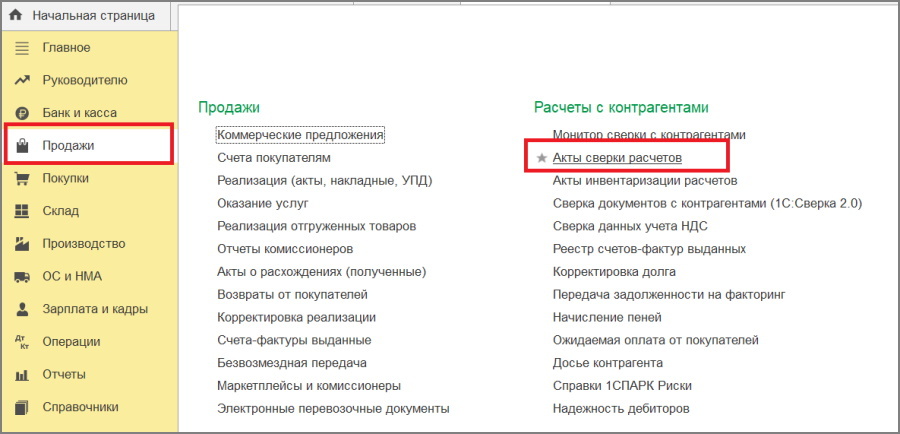Click the Банк и касса ruble coin icon
The height and width of the screenshot is (434, 900).
[x=22, y=113]
